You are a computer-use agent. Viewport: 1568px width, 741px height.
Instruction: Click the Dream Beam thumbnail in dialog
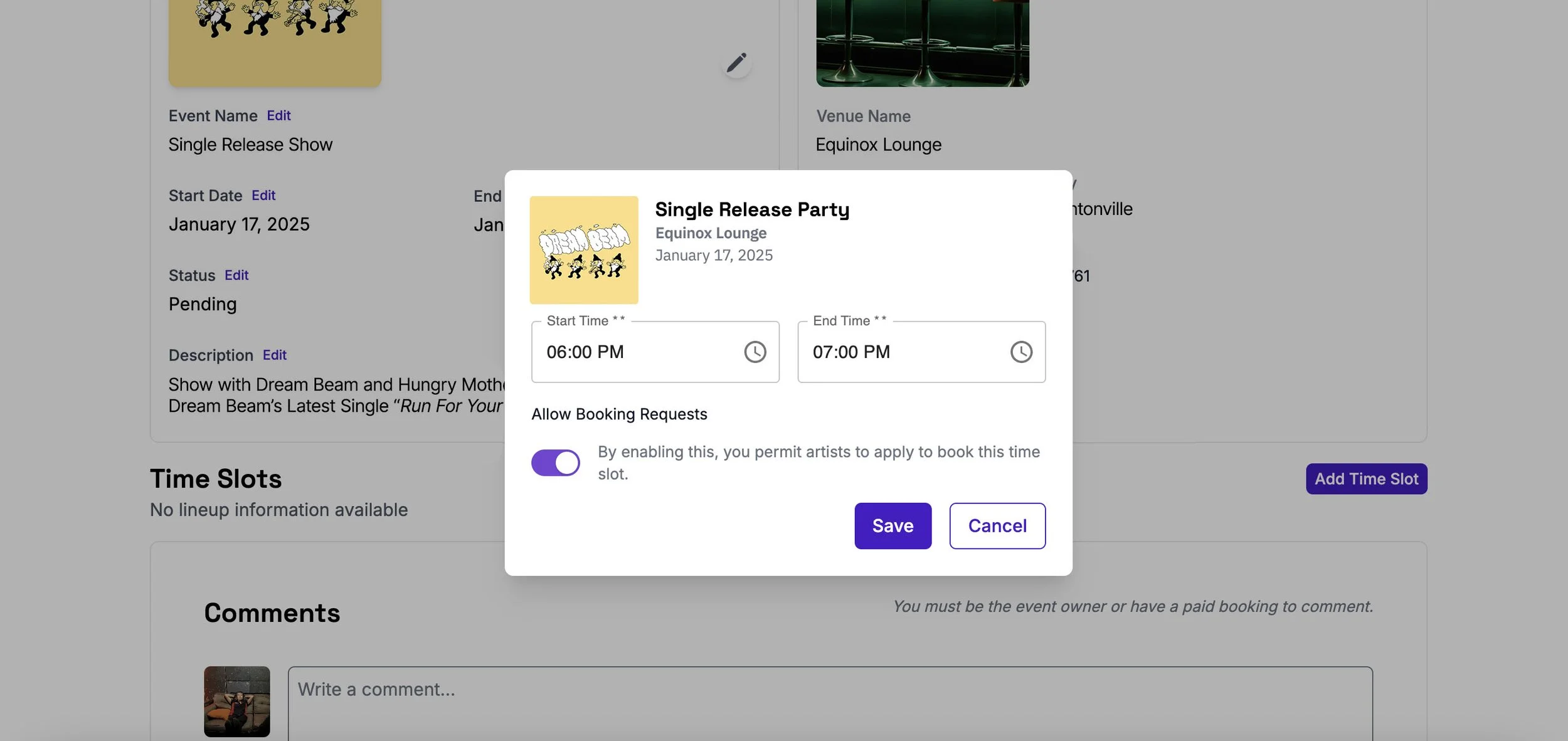[583, 250]
